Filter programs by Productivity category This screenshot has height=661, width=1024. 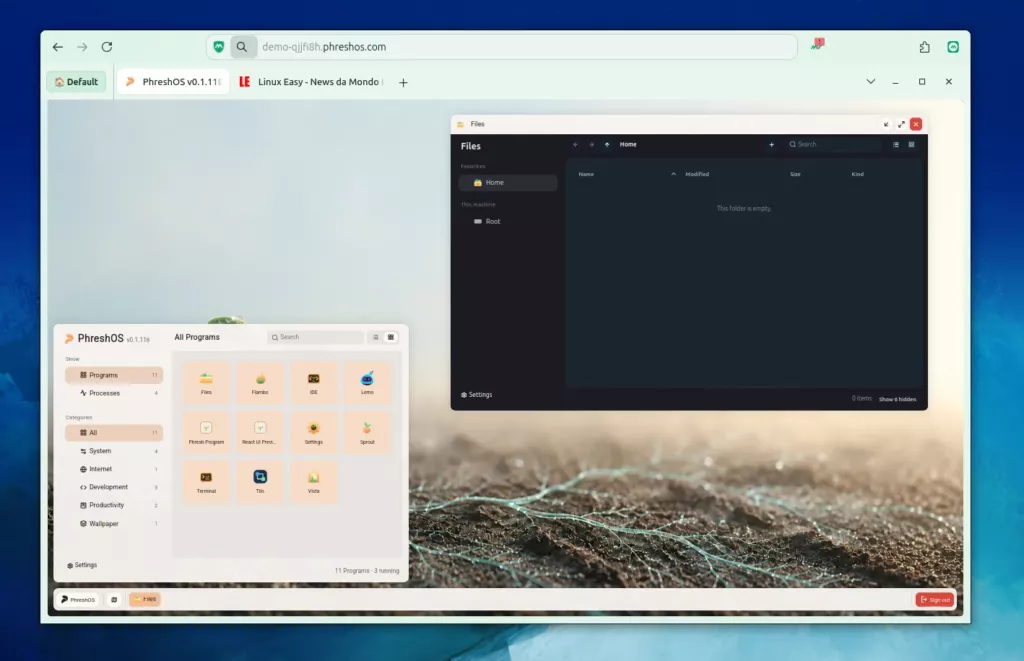tap(114, 505)
